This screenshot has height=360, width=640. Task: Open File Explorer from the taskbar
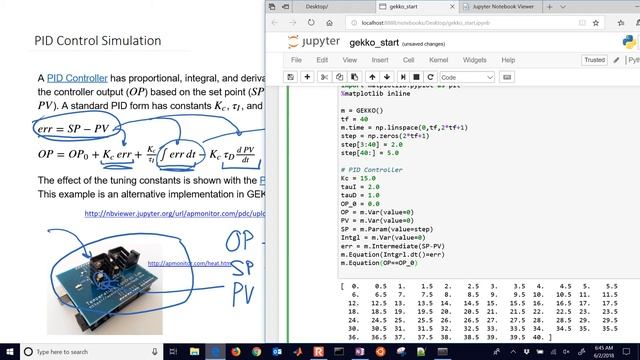[194, 351]
